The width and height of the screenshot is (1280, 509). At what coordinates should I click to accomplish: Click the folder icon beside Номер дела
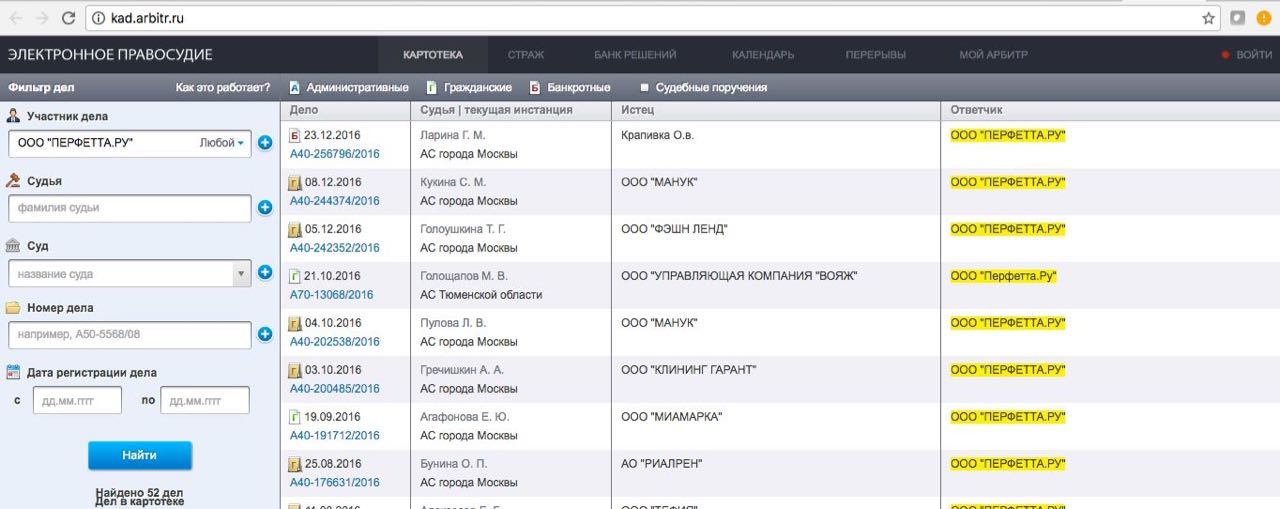pos(14,308)
